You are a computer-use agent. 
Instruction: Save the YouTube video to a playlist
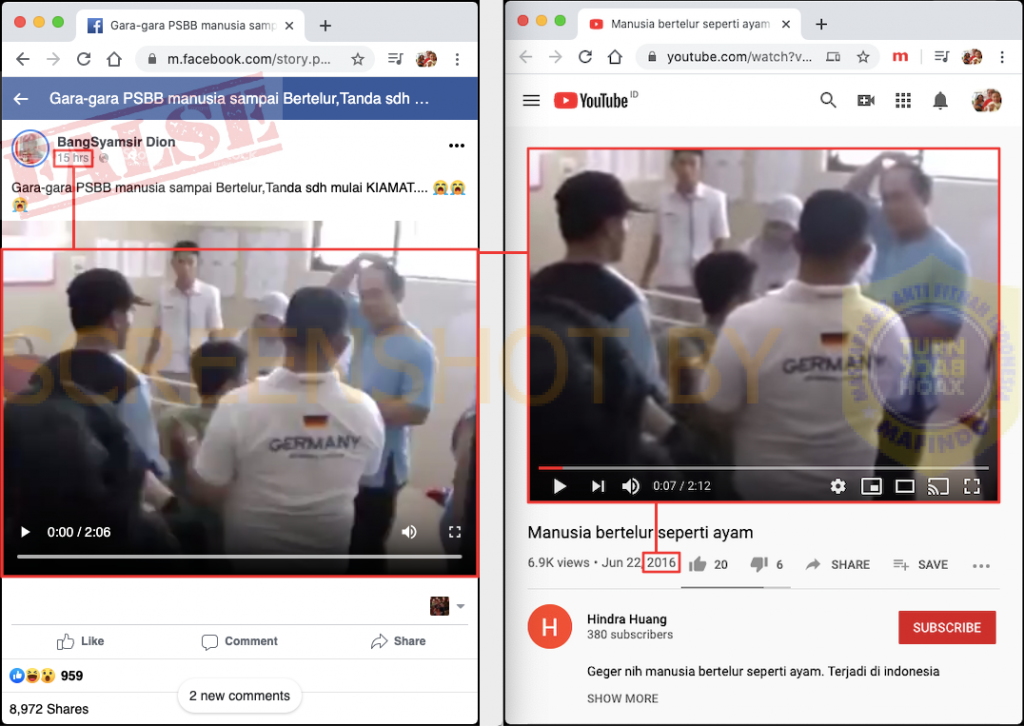921,565
